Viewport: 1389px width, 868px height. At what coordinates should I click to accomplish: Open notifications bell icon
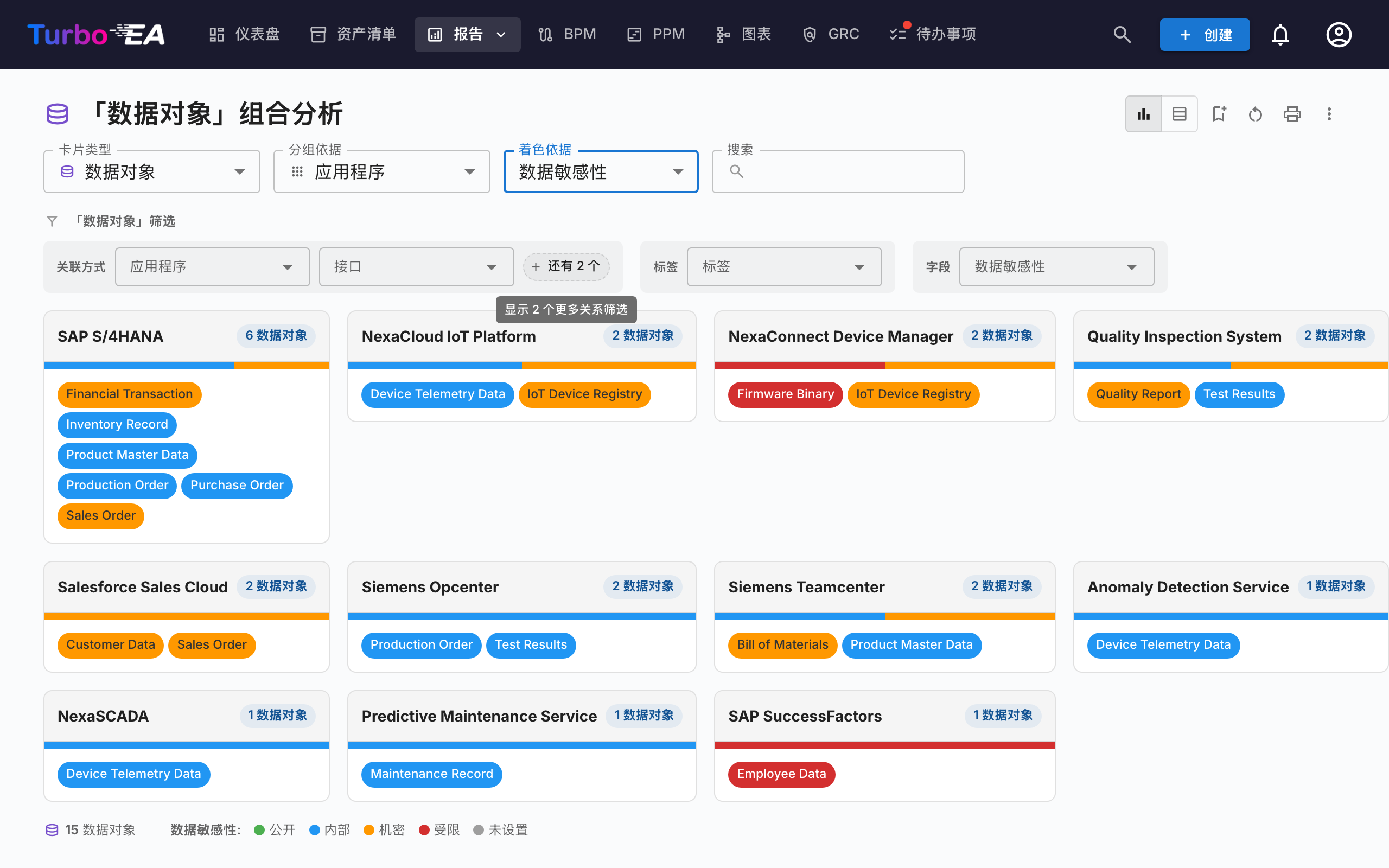(x=1280, y=34)
